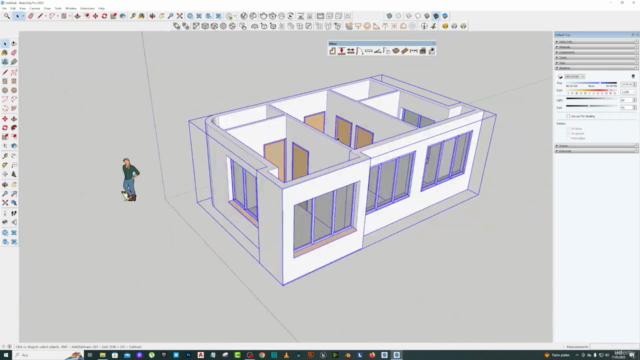The height and width of the screenshot is (360, 640).
Task: Adjust the Light intensity slider
Action: (591, 99)
